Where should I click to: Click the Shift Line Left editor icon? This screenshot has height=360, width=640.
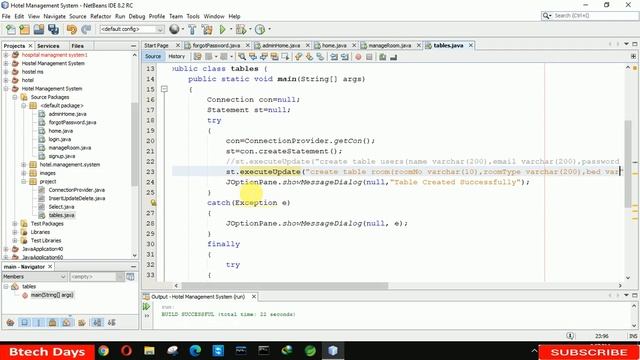(334, 57)
